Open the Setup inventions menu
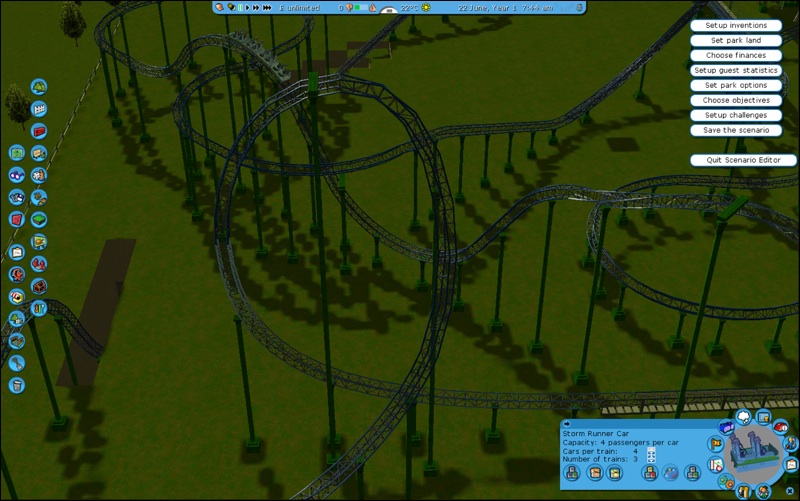 tap(736, 25)
